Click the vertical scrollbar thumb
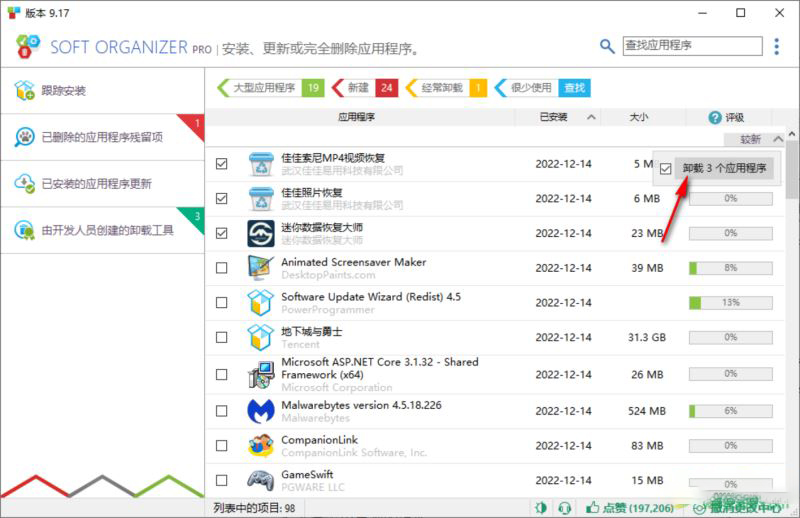This screenshot has width=800, height=518. pyautogui.click(x=792, y=171)
